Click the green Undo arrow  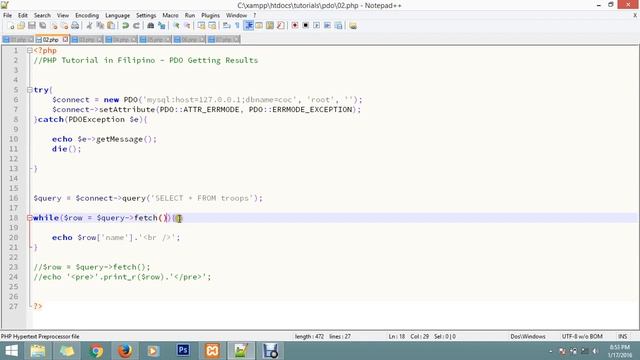(x=125, y=26)
